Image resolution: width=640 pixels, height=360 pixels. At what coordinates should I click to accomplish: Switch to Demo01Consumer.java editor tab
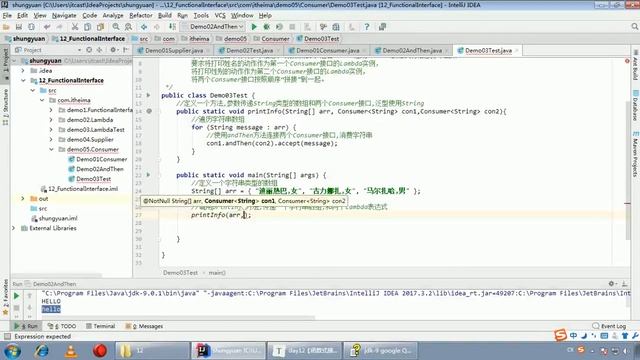pyautogui.click(x=328, y=50)
